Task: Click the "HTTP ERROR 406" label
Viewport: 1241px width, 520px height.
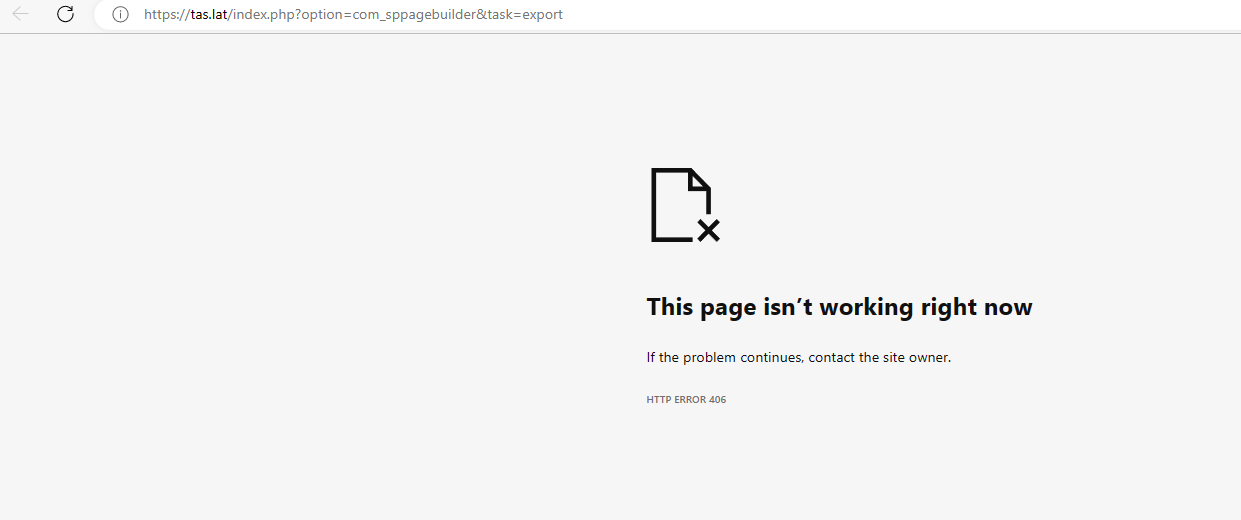Action: (686, 400)
